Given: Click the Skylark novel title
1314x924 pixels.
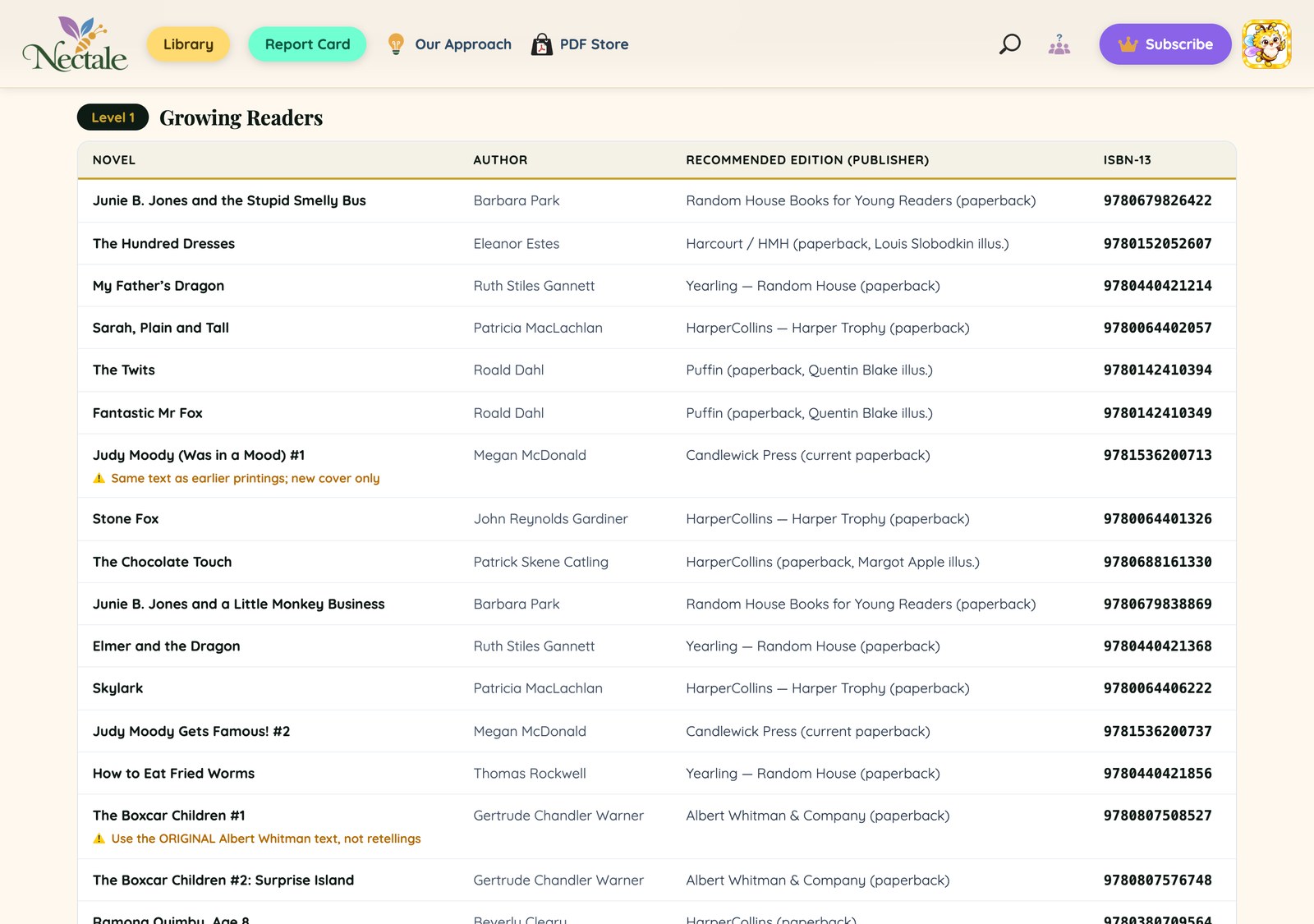Looking at the screenshot, I should click(x=117, y=688).
